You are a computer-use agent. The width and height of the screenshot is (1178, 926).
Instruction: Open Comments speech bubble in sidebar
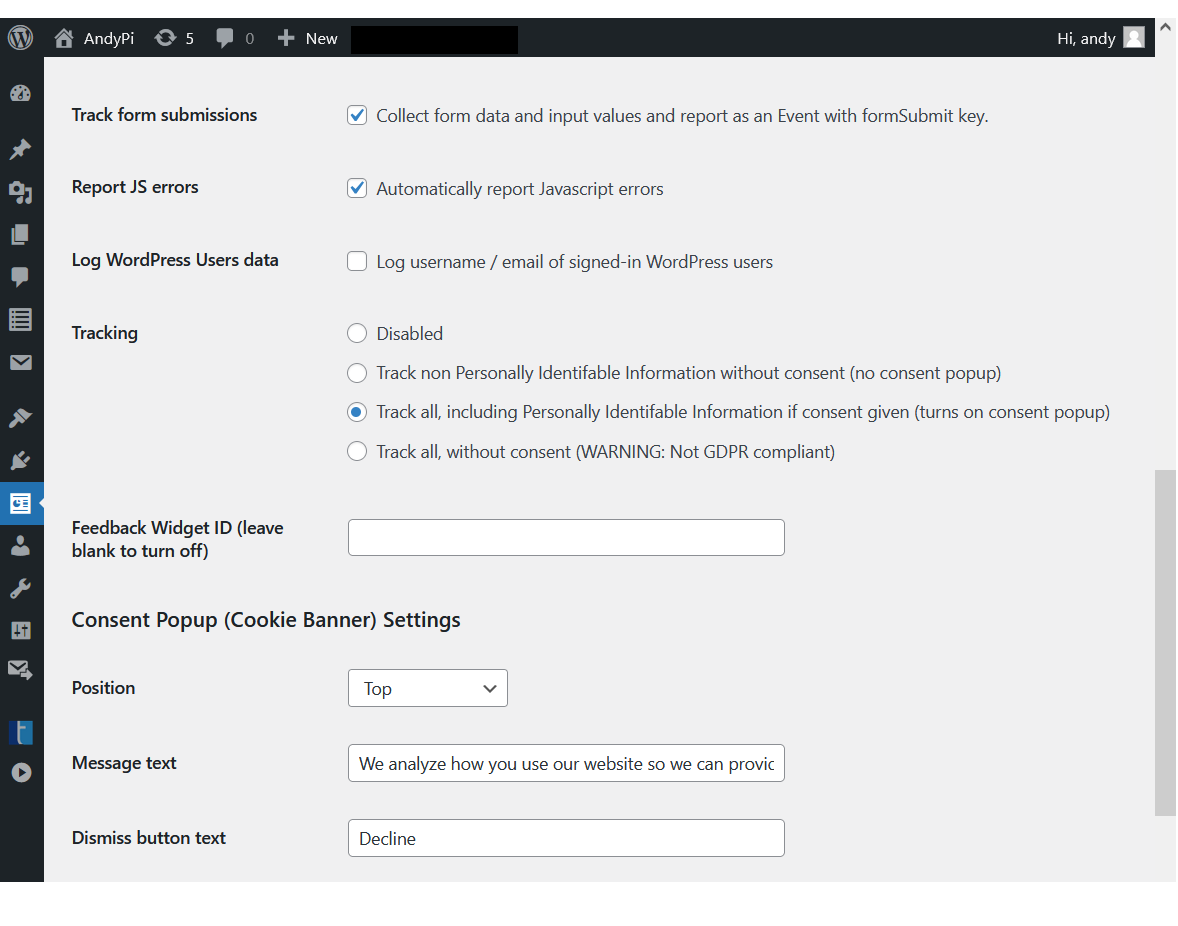[x=21, y=277]
